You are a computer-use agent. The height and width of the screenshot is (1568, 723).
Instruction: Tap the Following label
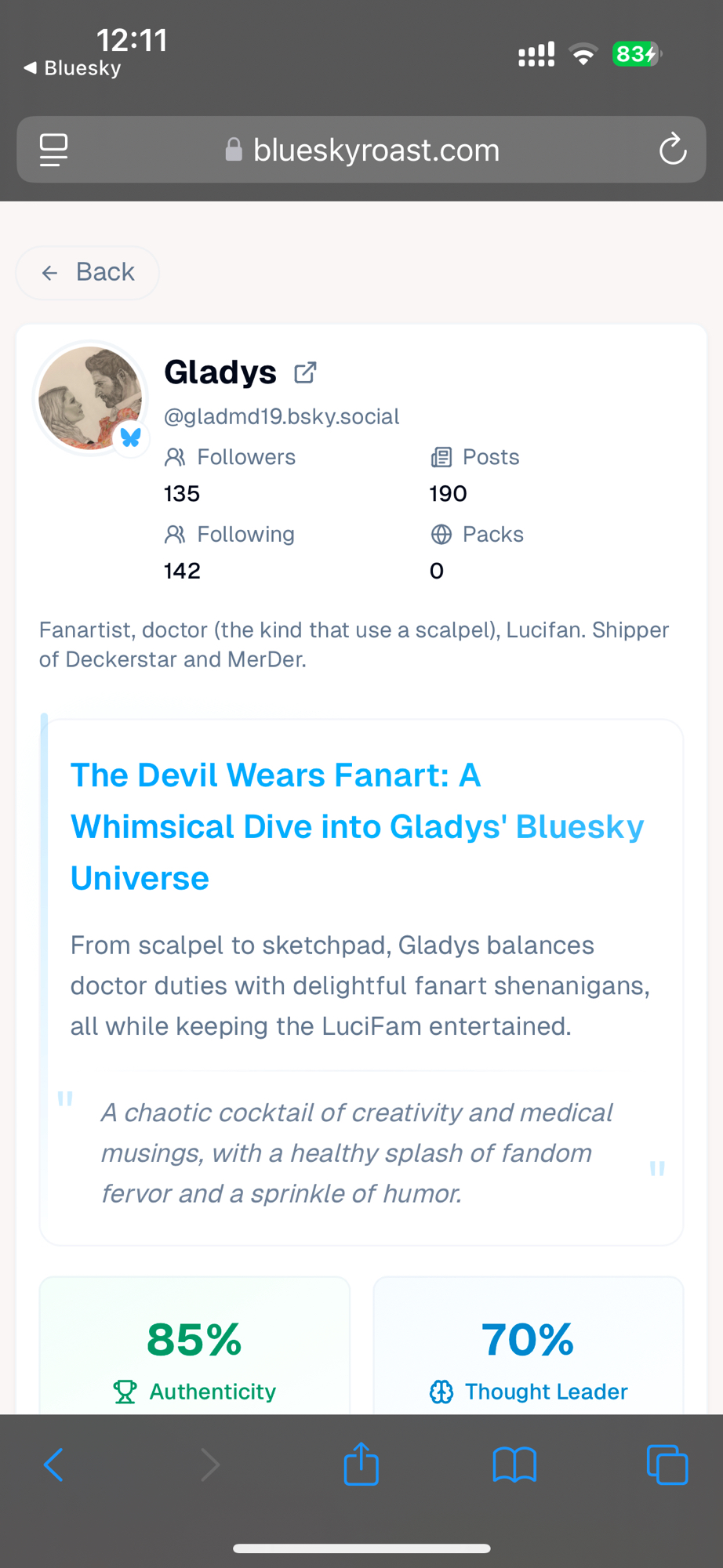click(x=245, y=535)
